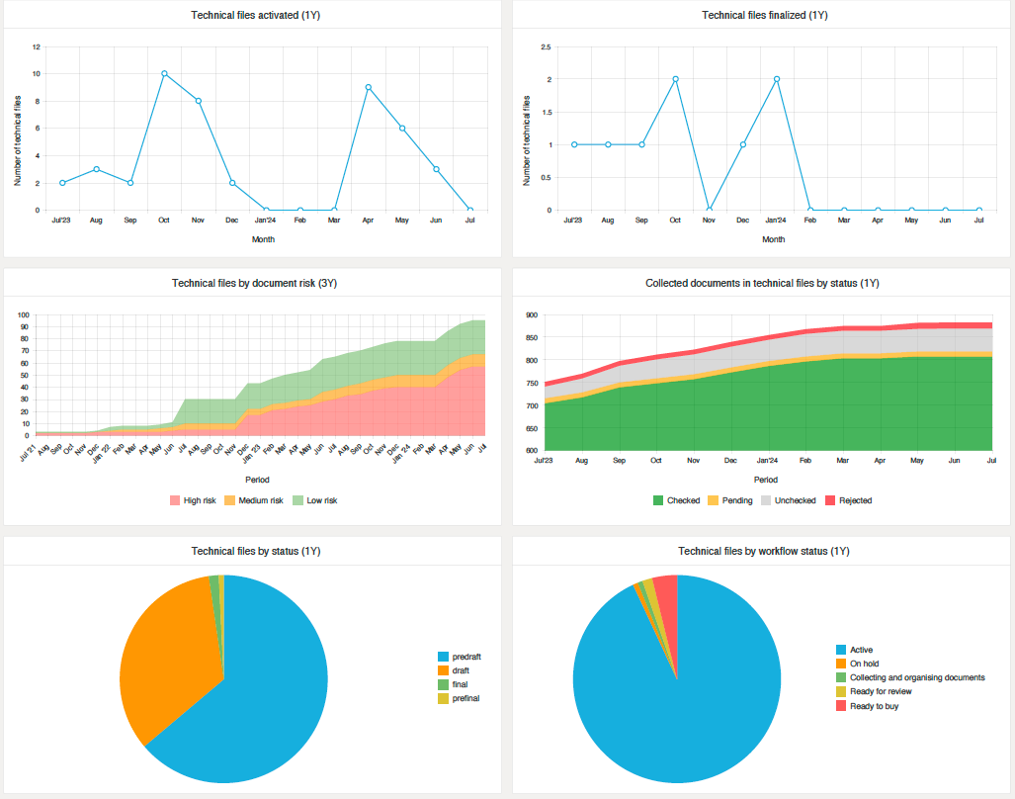1015x799 pixels.
Task: Click the On hold legend item
Action: [x=864, y=664]
